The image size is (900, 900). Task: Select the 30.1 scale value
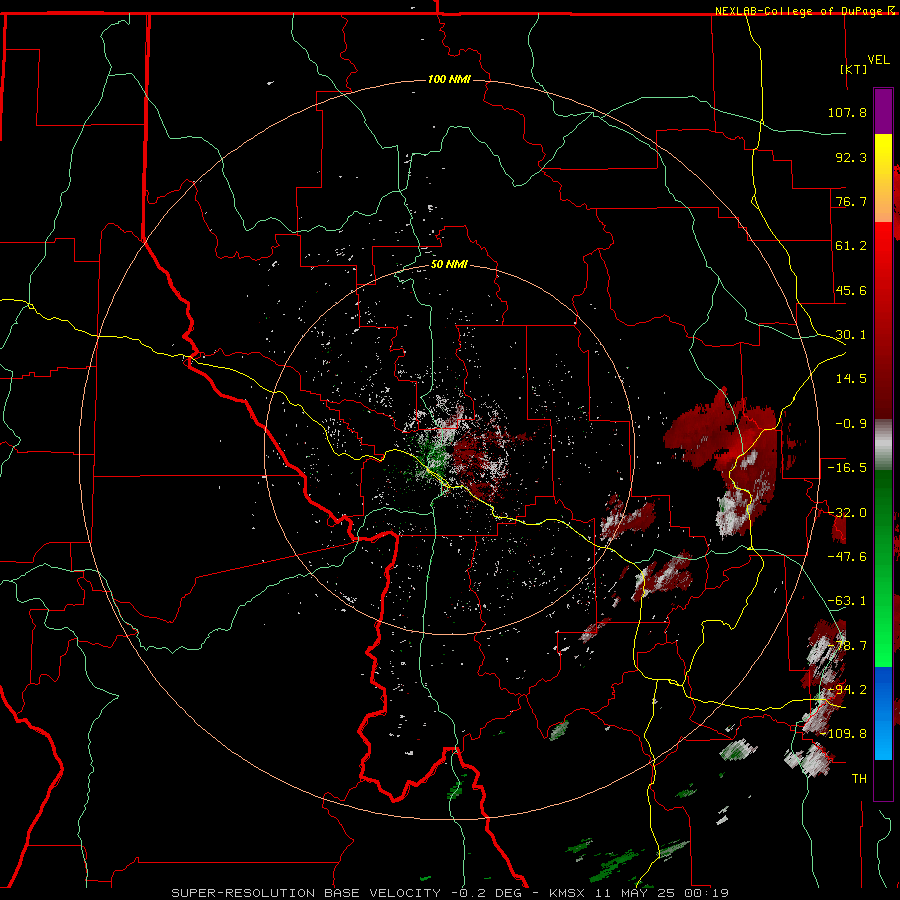pos(851,335)
